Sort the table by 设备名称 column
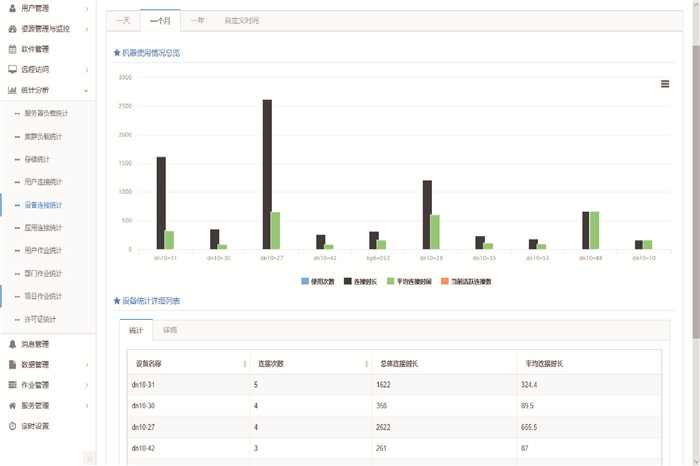 [185, 364]
